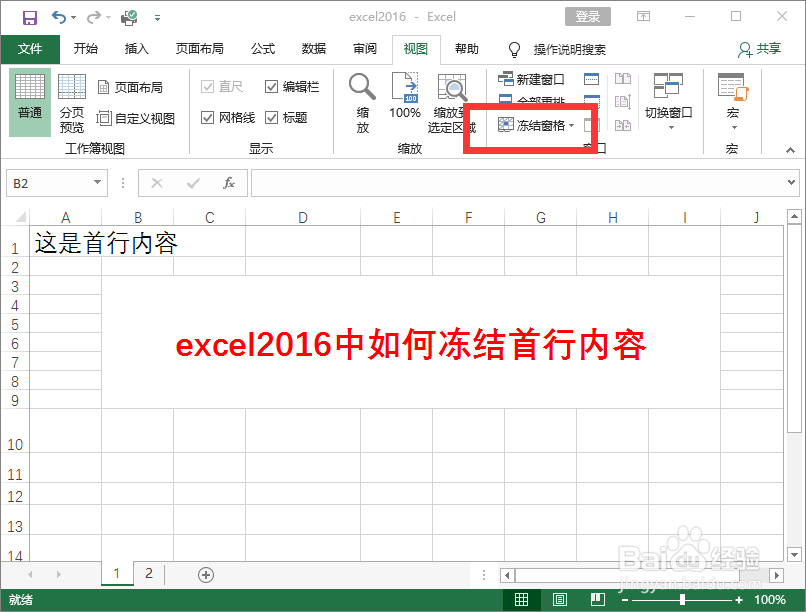806x612 pixels.
Task: Open the 冻结窗格 freeze panes dropdown
Action: tap(536, 125)
